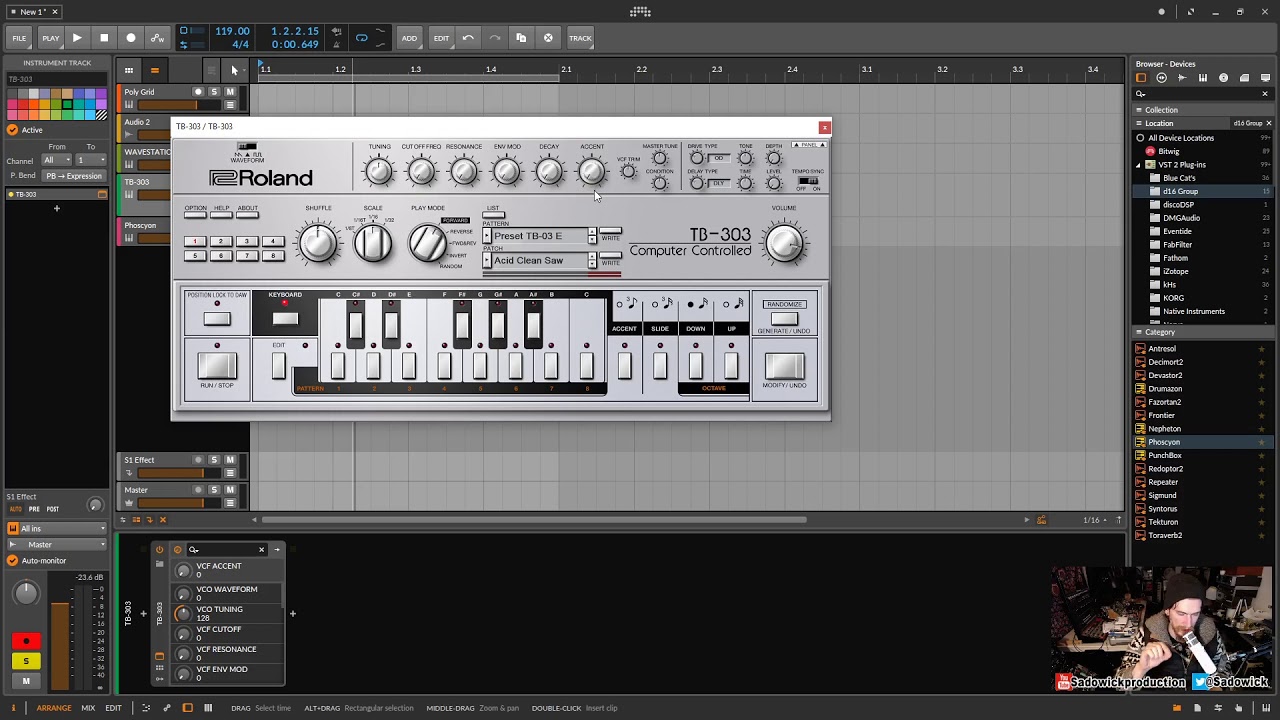Click the duplicate/copy icon in toolbar
The width and height of the screenshot is (1280, 720).
[x=521, y=38]
